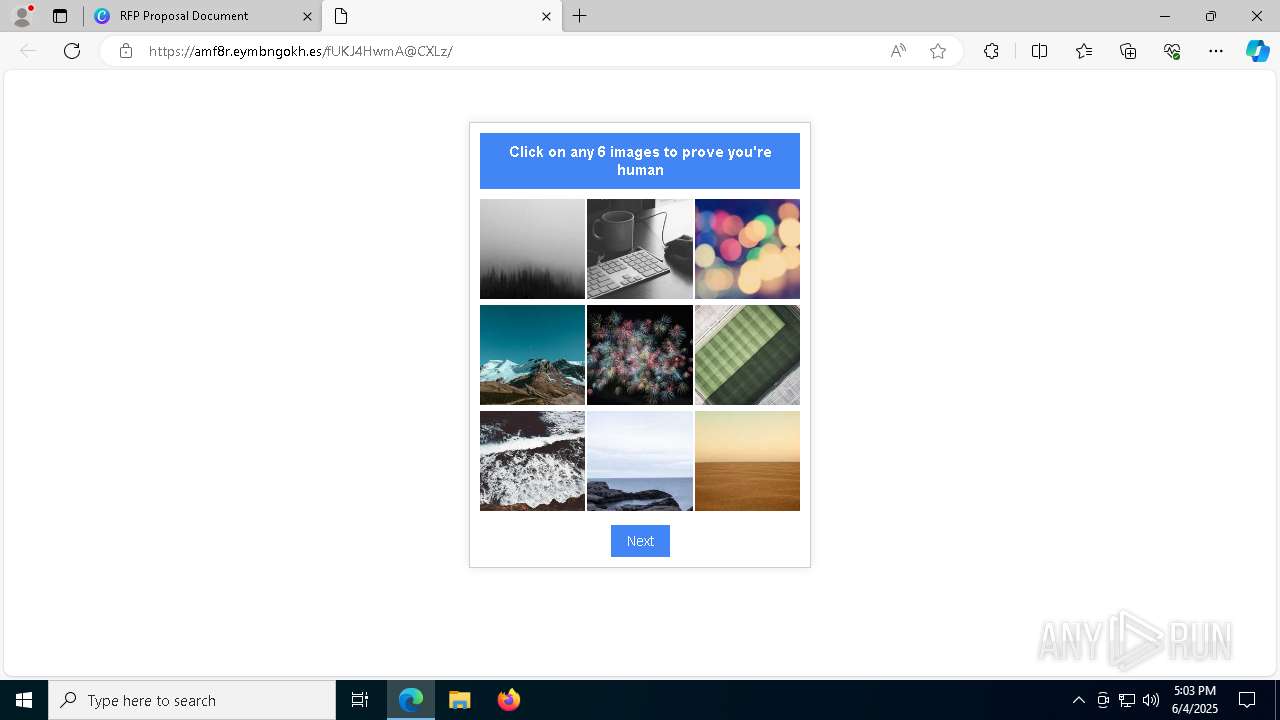The image size is (1280, 720).
Task: Launch the Copilot sidebar
Action: point(1257,51)
